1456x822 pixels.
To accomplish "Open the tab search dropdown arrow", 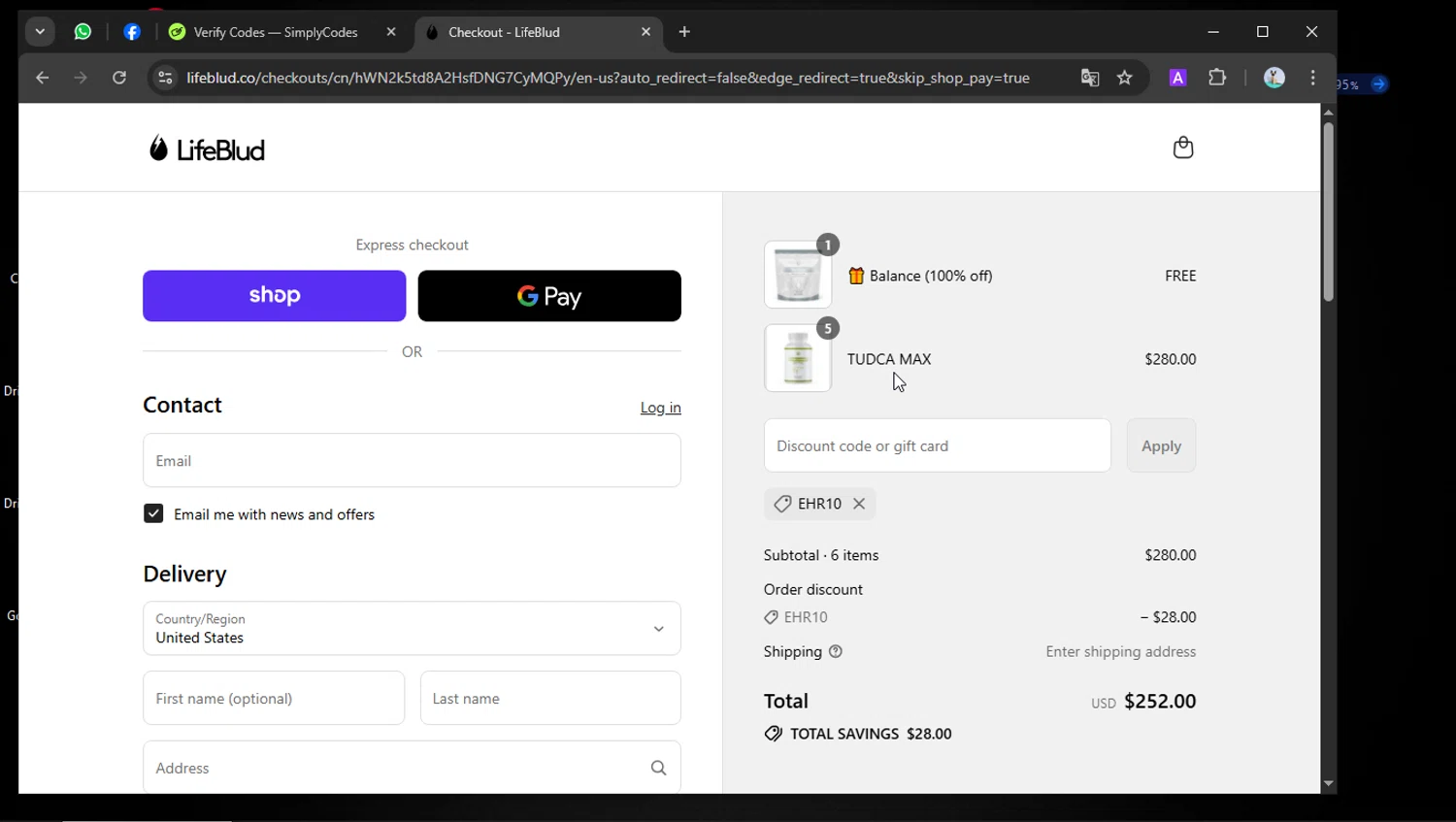I will (x=40, y=32).
